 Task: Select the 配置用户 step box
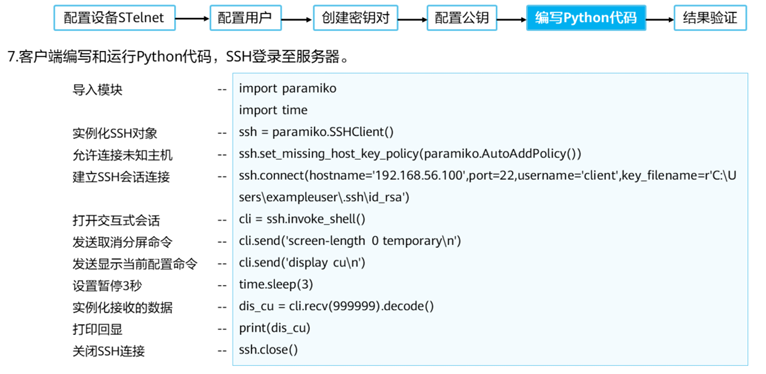[x=246, y=19]
